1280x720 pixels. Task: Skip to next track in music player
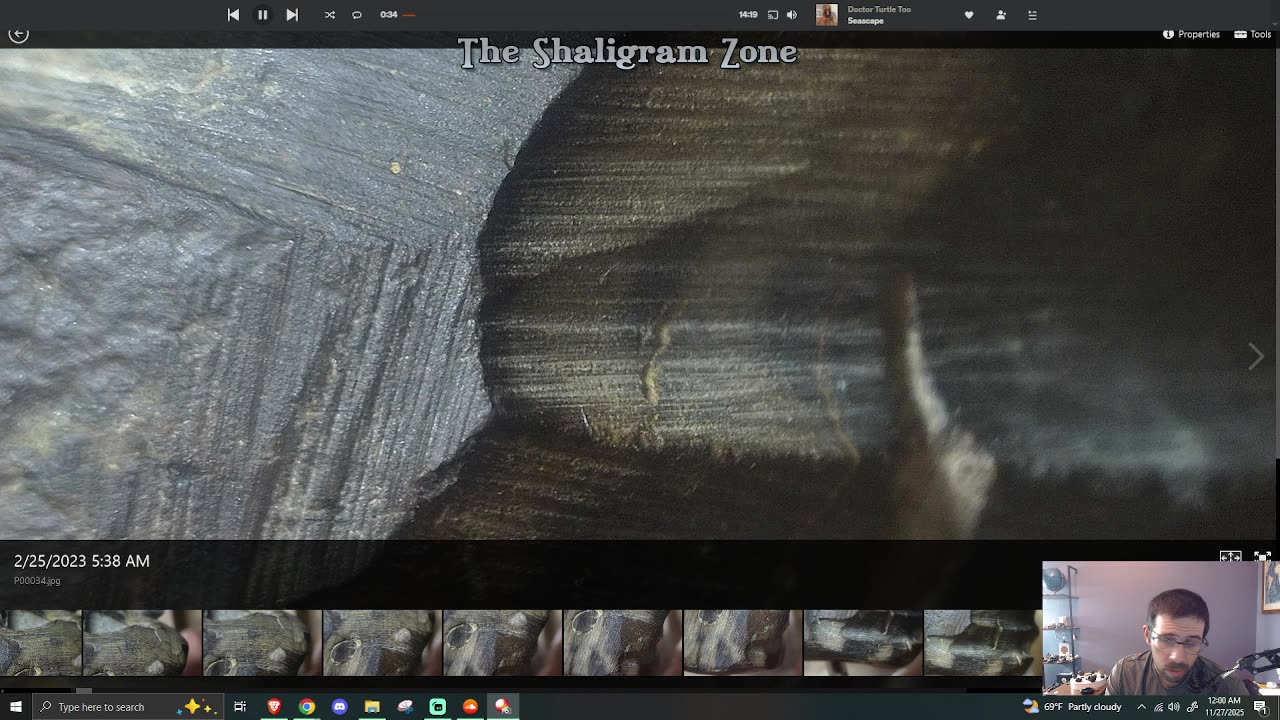292,15
